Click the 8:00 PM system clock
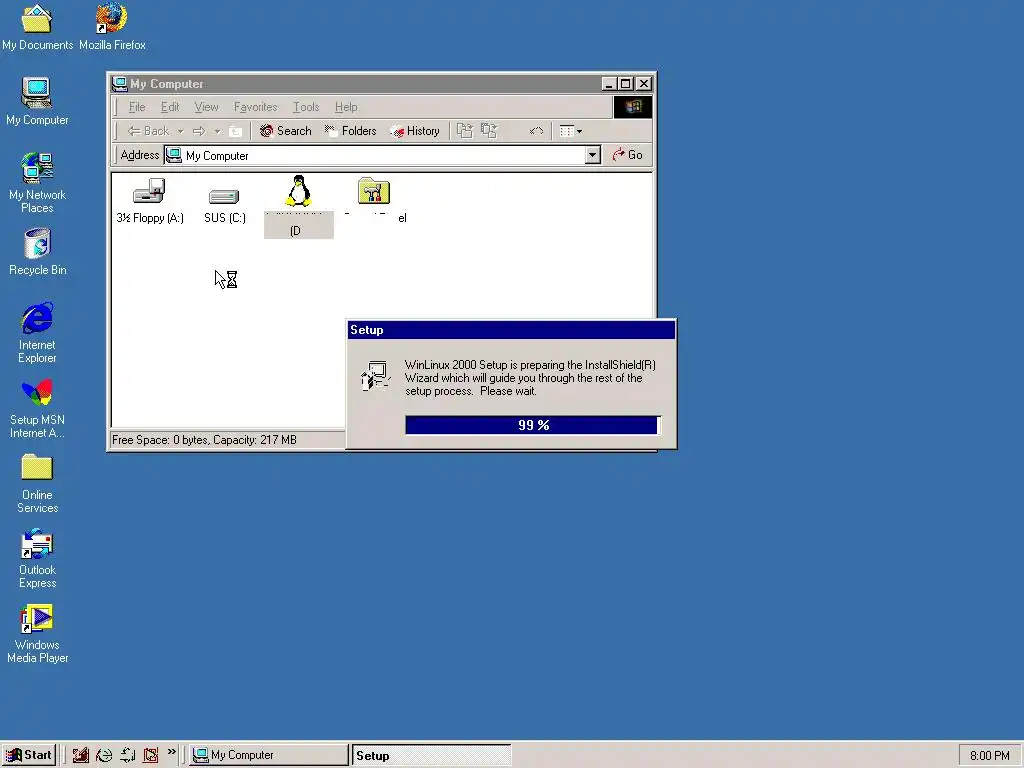 (989, 756)
